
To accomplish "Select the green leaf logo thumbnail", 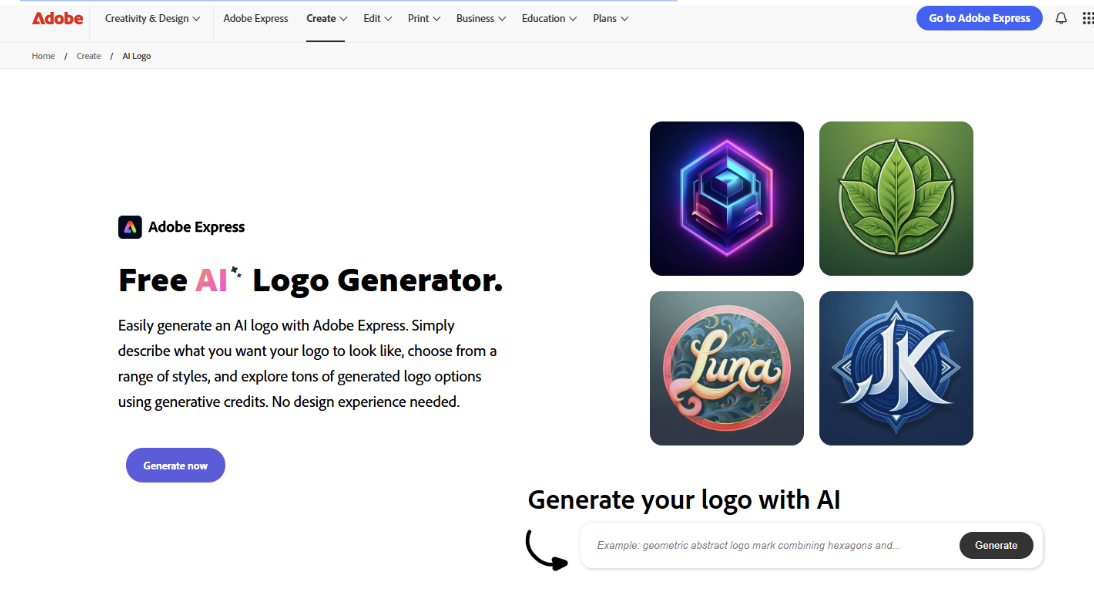I will (x=896, y=198).
